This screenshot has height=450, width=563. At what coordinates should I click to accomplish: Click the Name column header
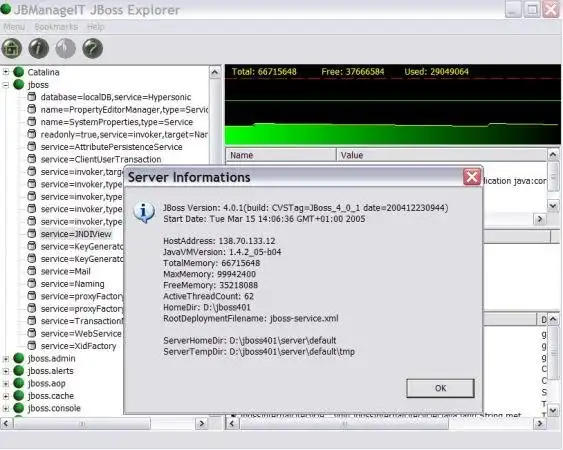coord(281,155)
